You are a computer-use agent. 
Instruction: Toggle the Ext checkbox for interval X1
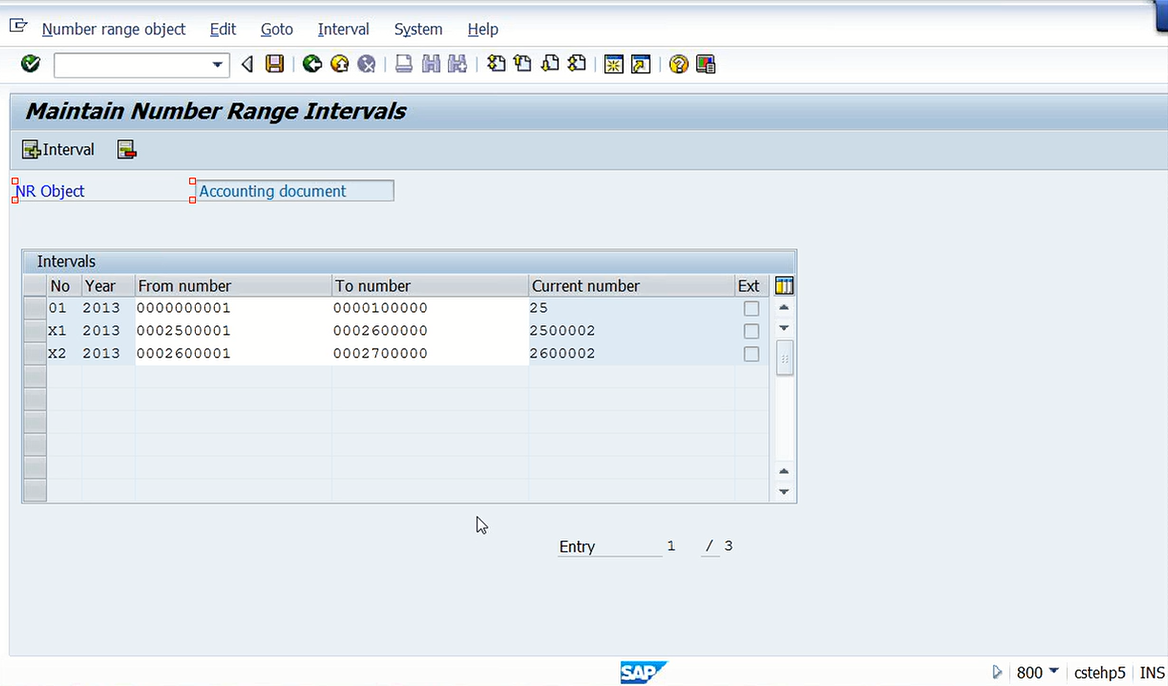coord(752,331)
